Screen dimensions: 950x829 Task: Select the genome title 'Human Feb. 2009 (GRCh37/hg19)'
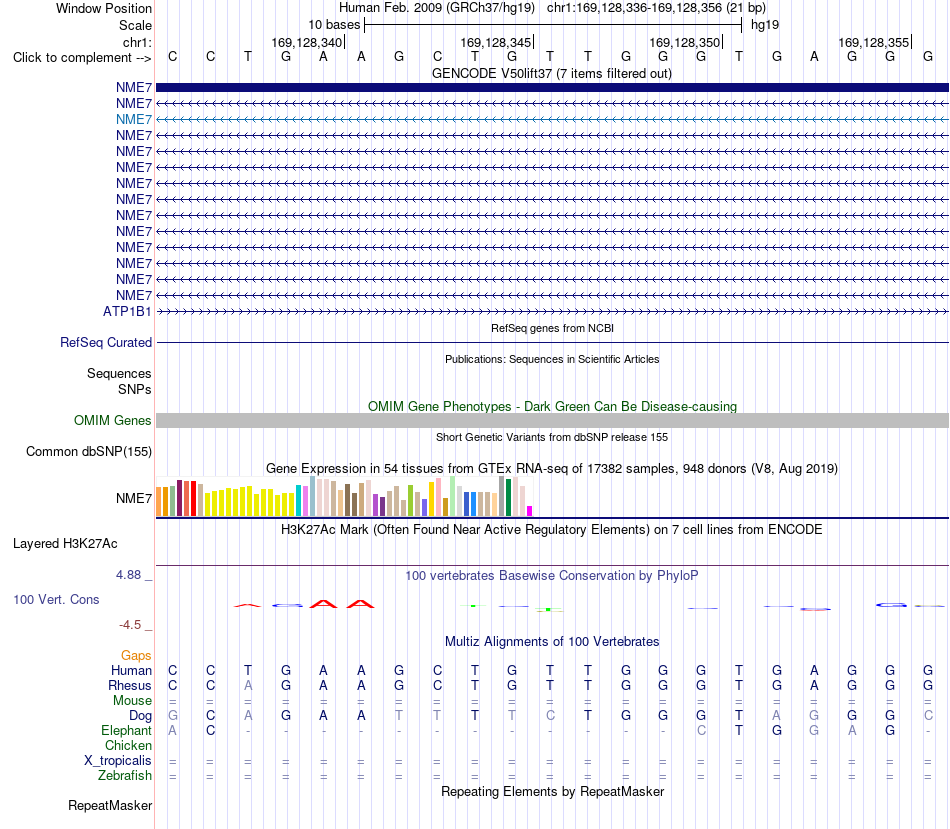click(x=437, y=8)
